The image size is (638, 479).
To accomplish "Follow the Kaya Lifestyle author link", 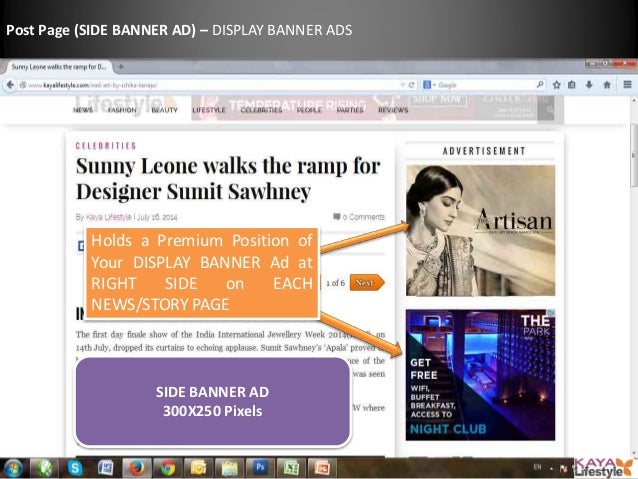I will click(109, 217).
